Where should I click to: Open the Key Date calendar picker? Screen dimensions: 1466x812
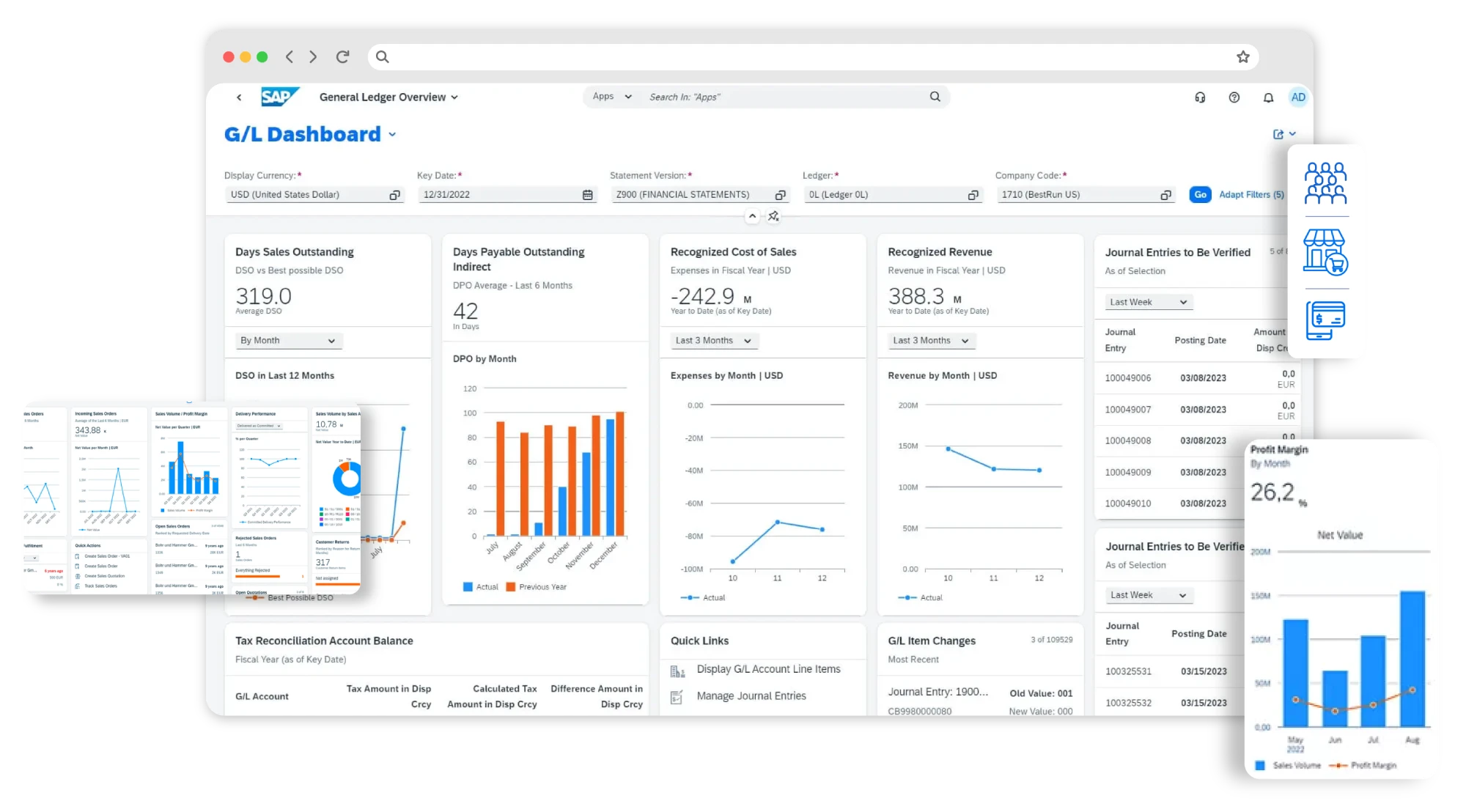pyautogui.click(x=587, y=195)
